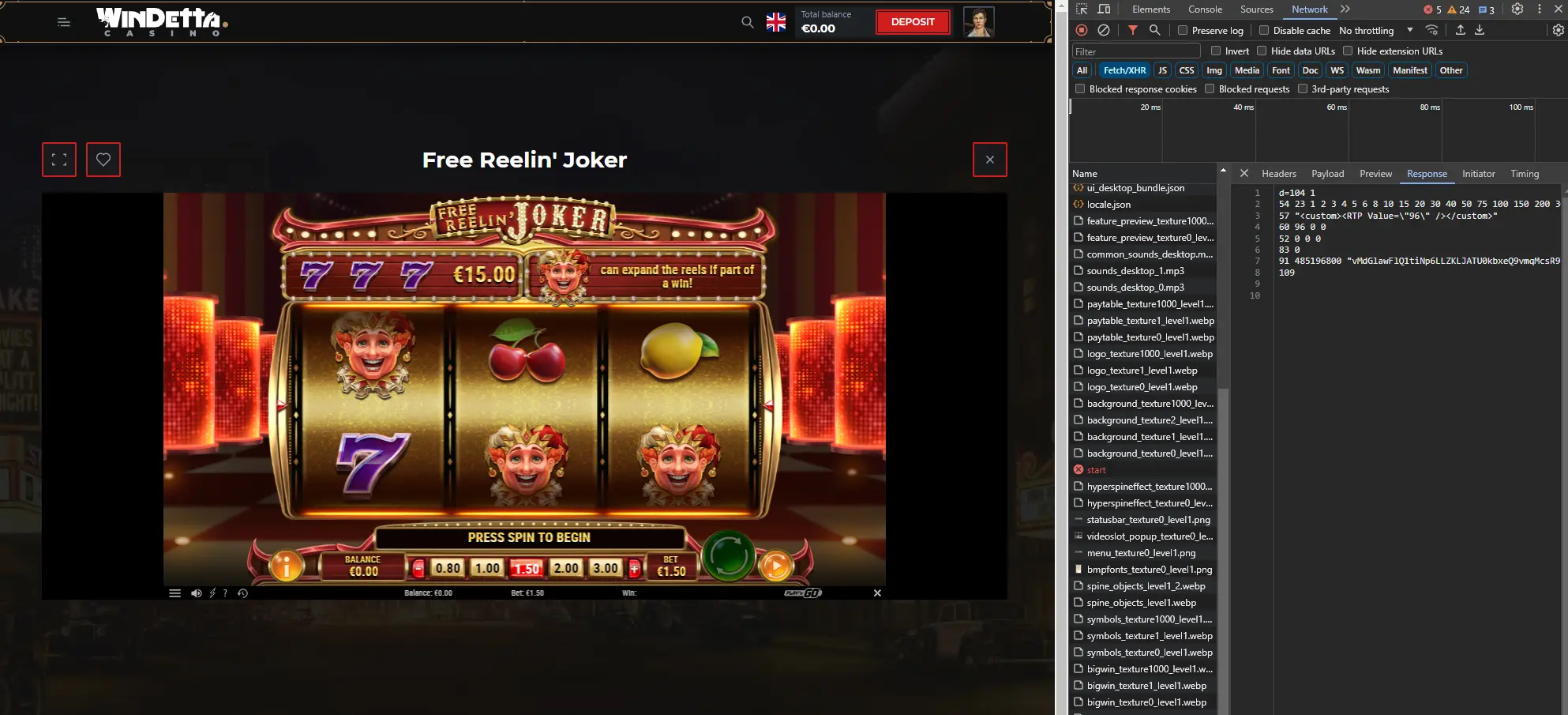The height and width of the screenshot is (715, 1568).
Task: Click the red DEPOSIT button
Action: click(x=913, y=22)
